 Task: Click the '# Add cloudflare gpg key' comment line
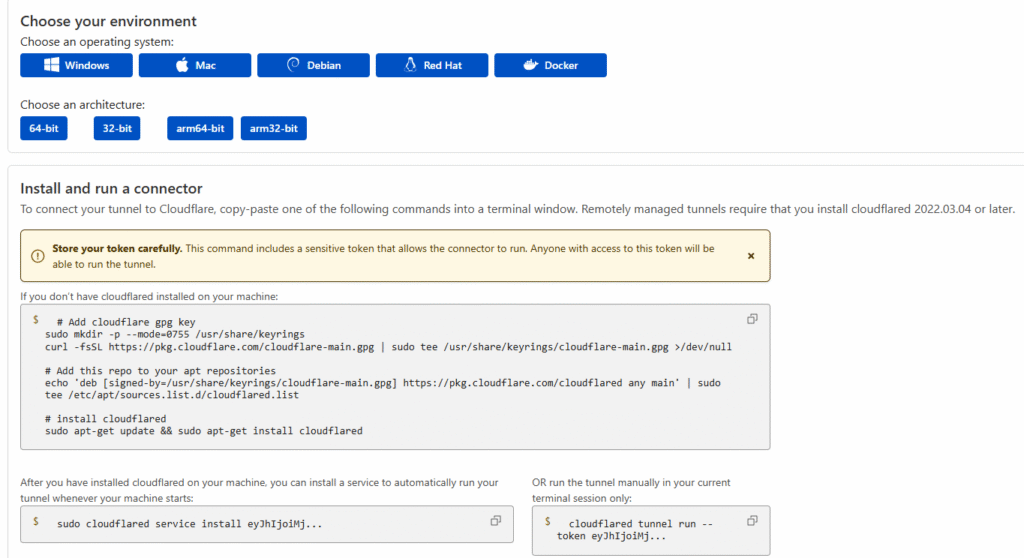pos(126,322)
